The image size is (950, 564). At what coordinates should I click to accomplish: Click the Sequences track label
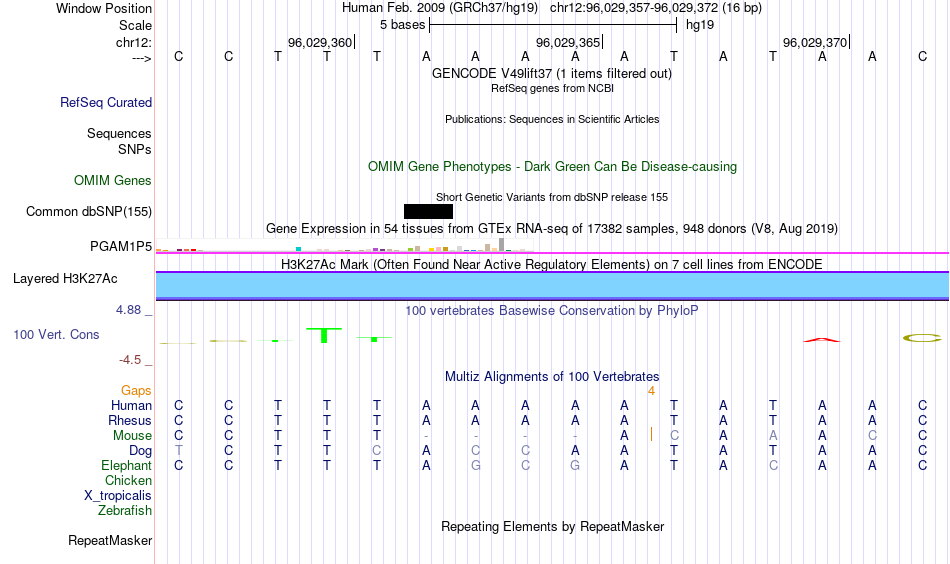[119, 133]
